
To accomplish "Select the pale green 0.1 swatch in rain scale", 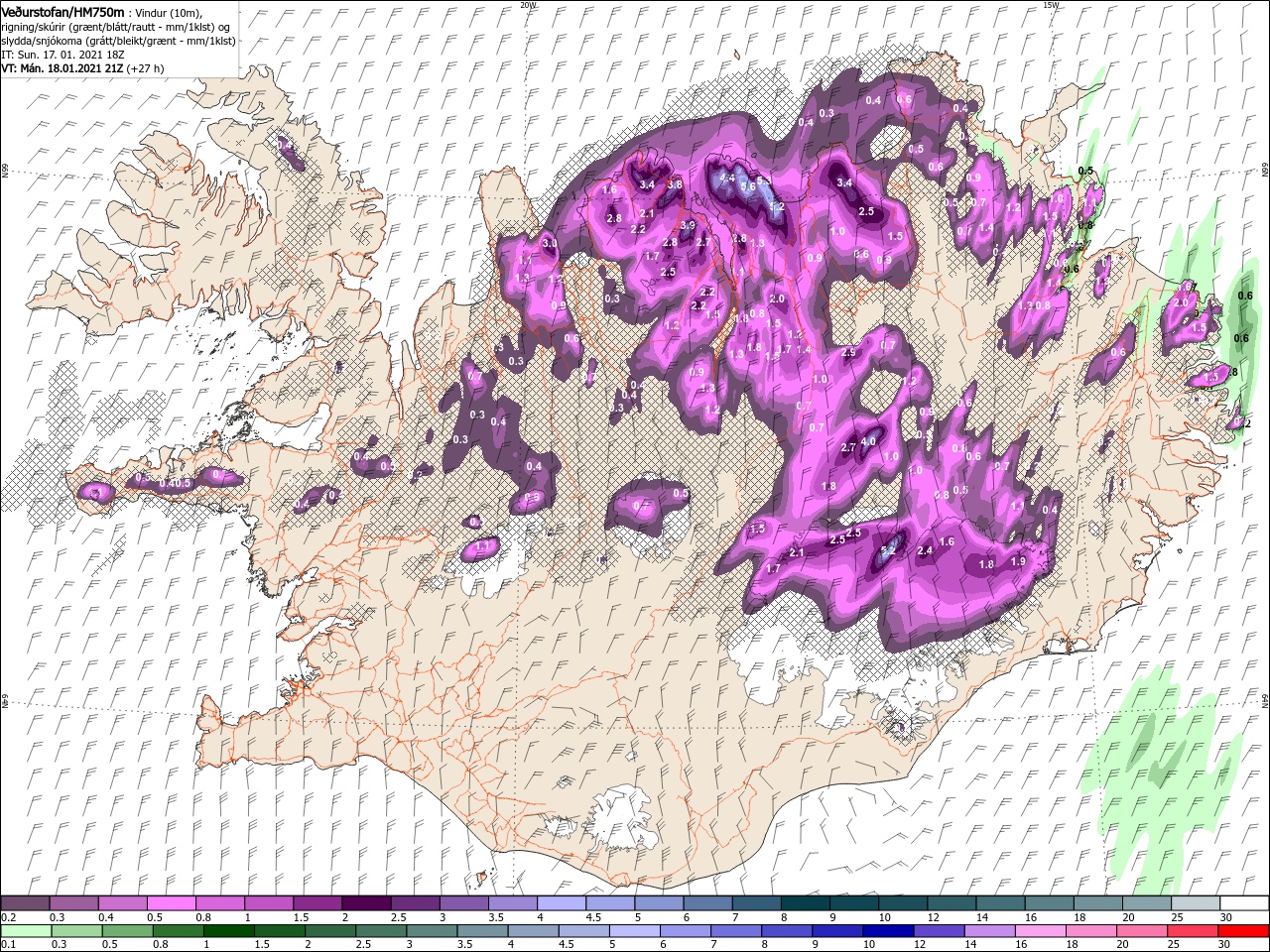I will point(25,930).
